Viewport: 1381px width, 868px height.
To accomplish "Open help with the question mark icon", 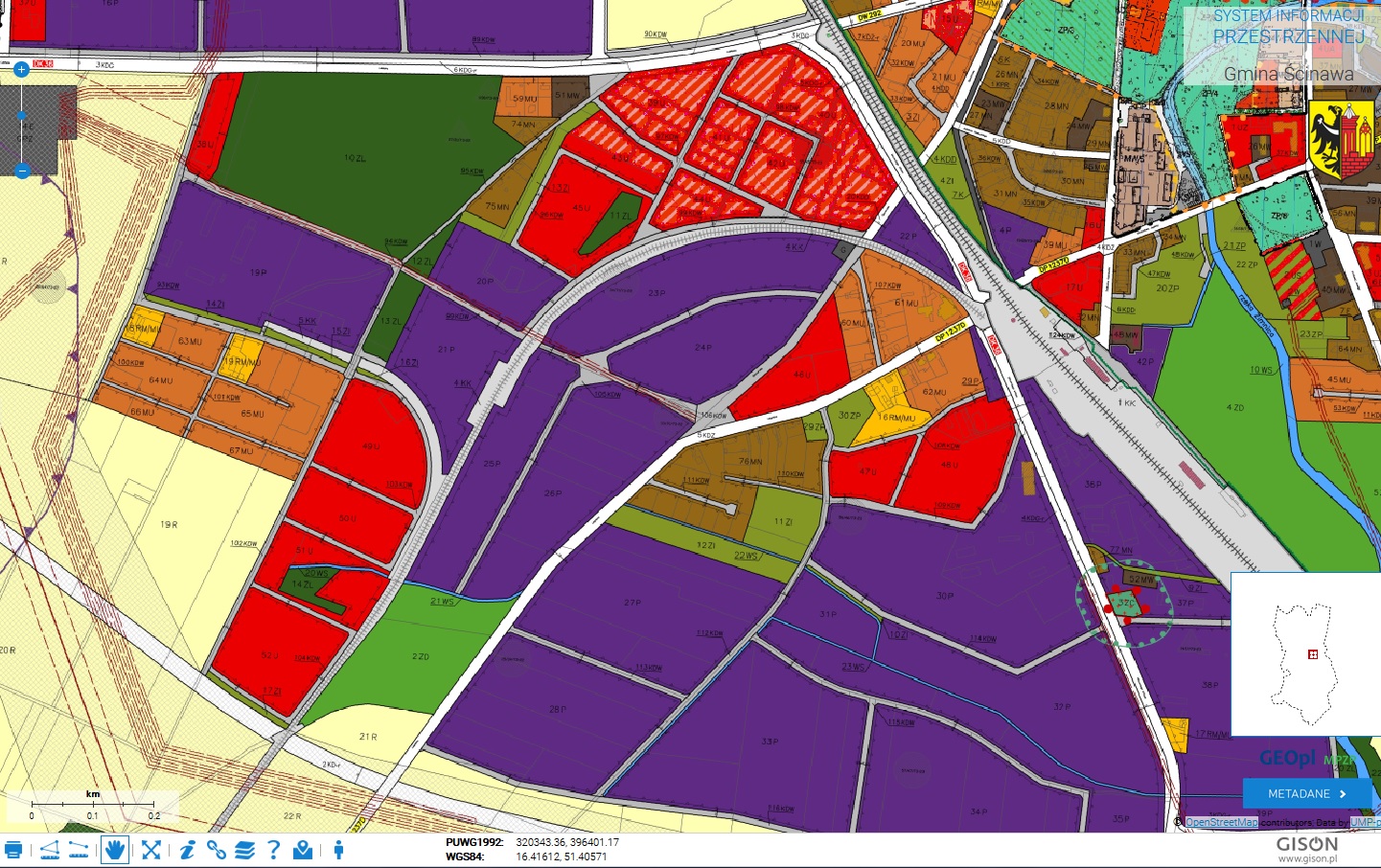I will point(274,850).
